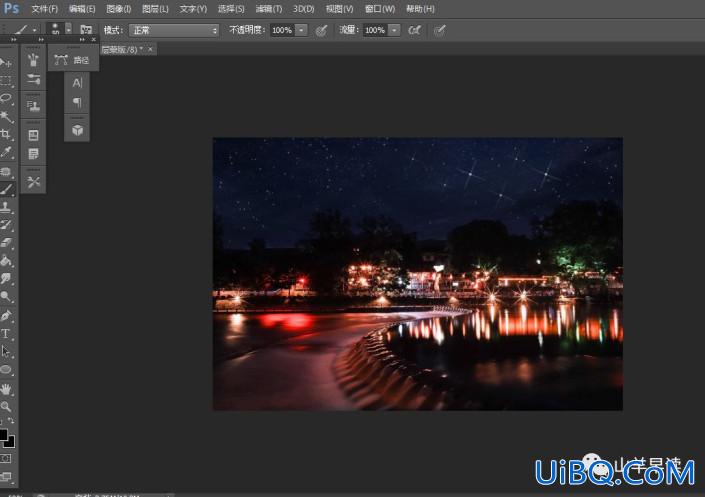Select the Clone Stamp tool
This screenshot has height=497, width=705.
pos(6,207)
